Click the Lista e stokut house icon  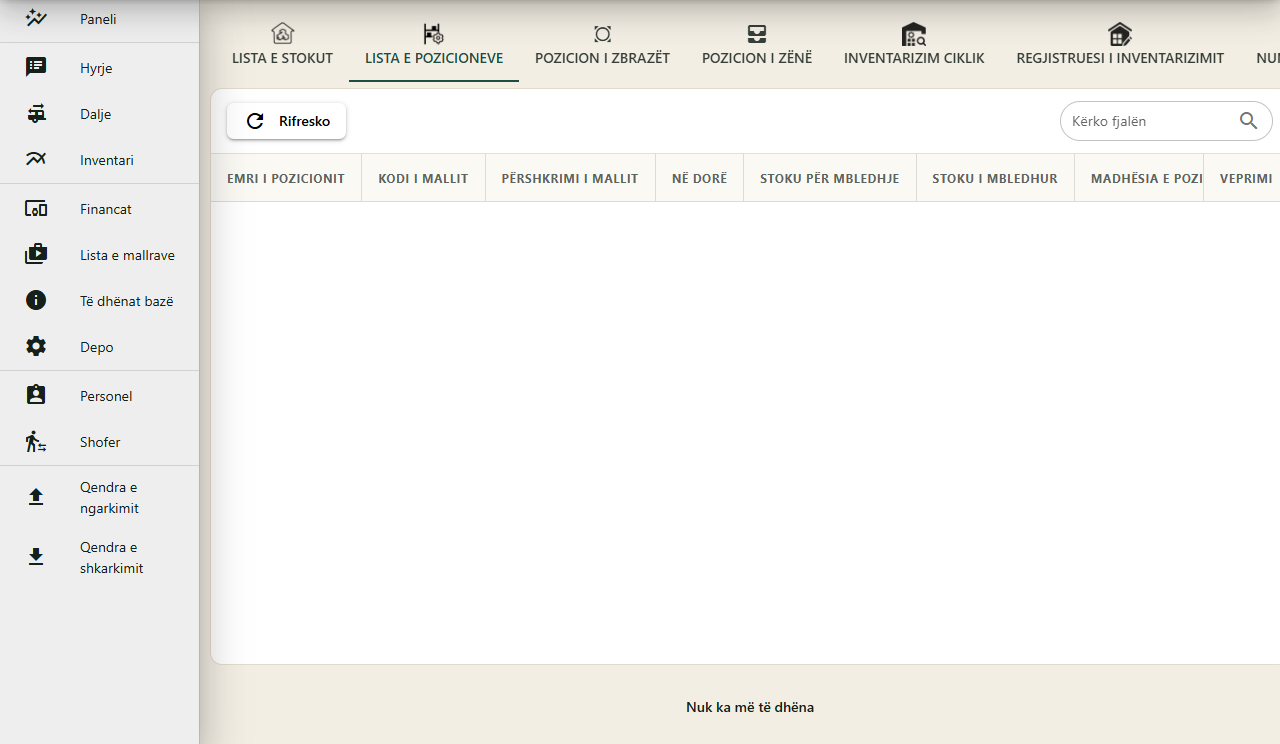(283, 33)
